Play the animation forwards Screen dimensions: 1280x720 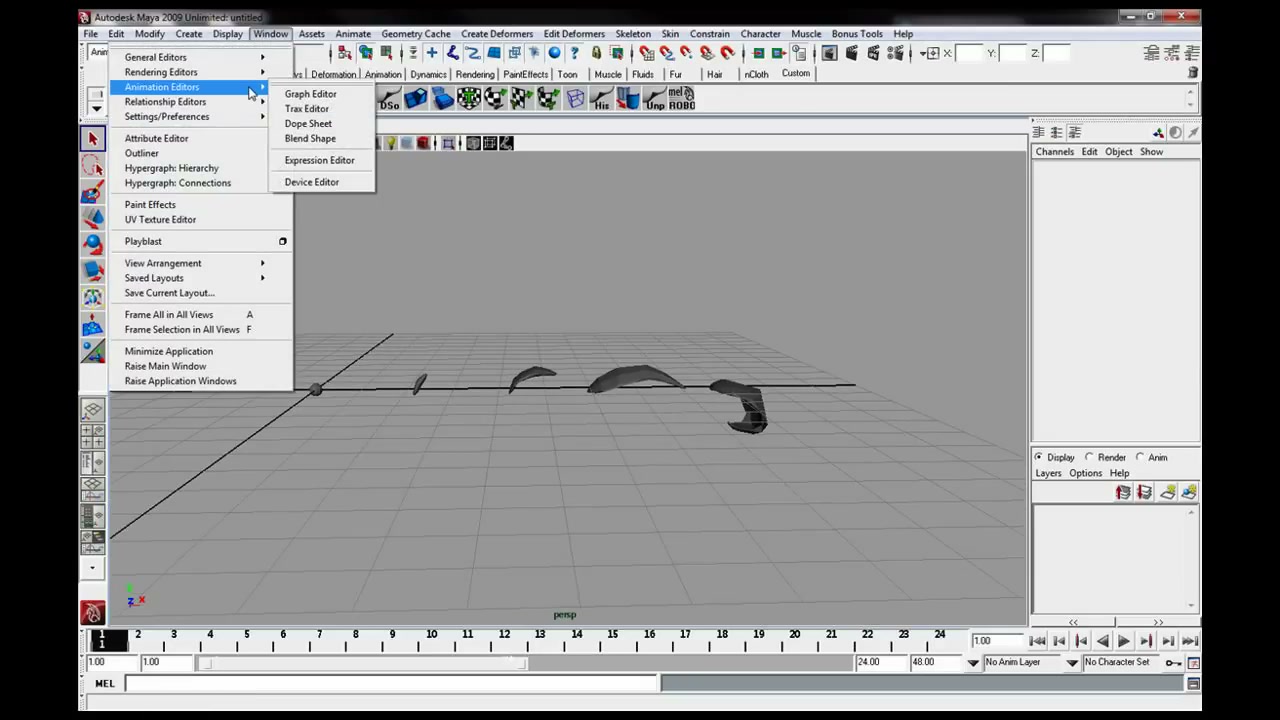click(x=1124, y=641)
